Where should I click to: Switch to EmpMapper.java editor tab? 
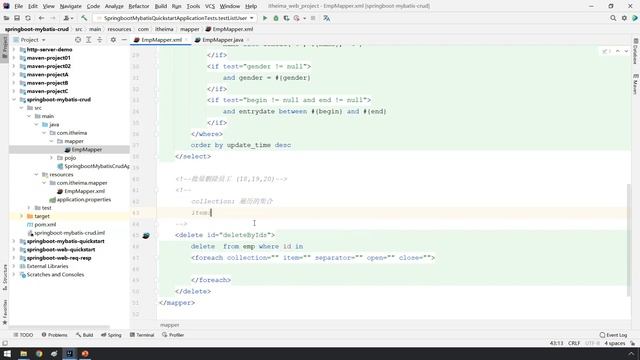coord(222,40)
